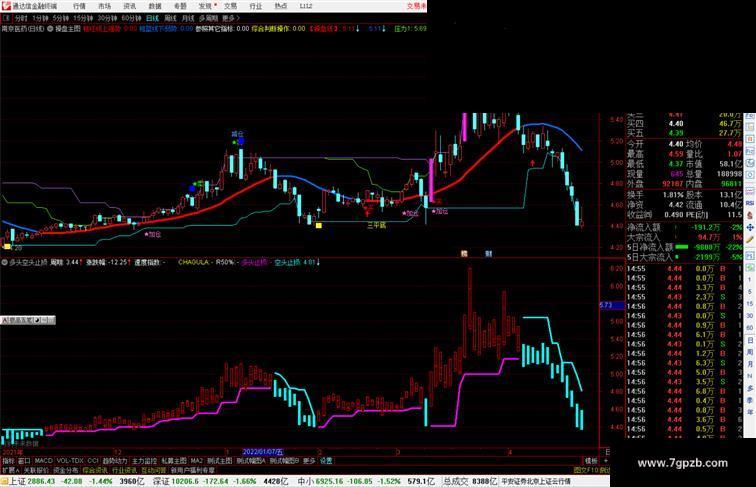Screen dimensions: 756x487
Task: Select the 月线 monthly period tab
Action: tap(188, 18)
